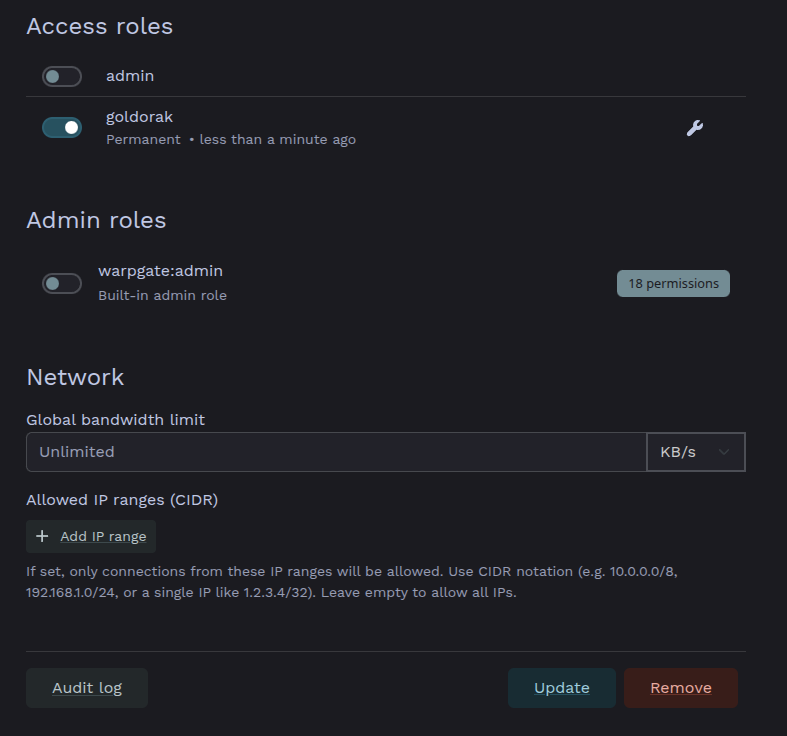The width and height of the screenshot is (787, 736).
Task: Click the plus icon beside Add IP range
Action: [x=42, y=536]
